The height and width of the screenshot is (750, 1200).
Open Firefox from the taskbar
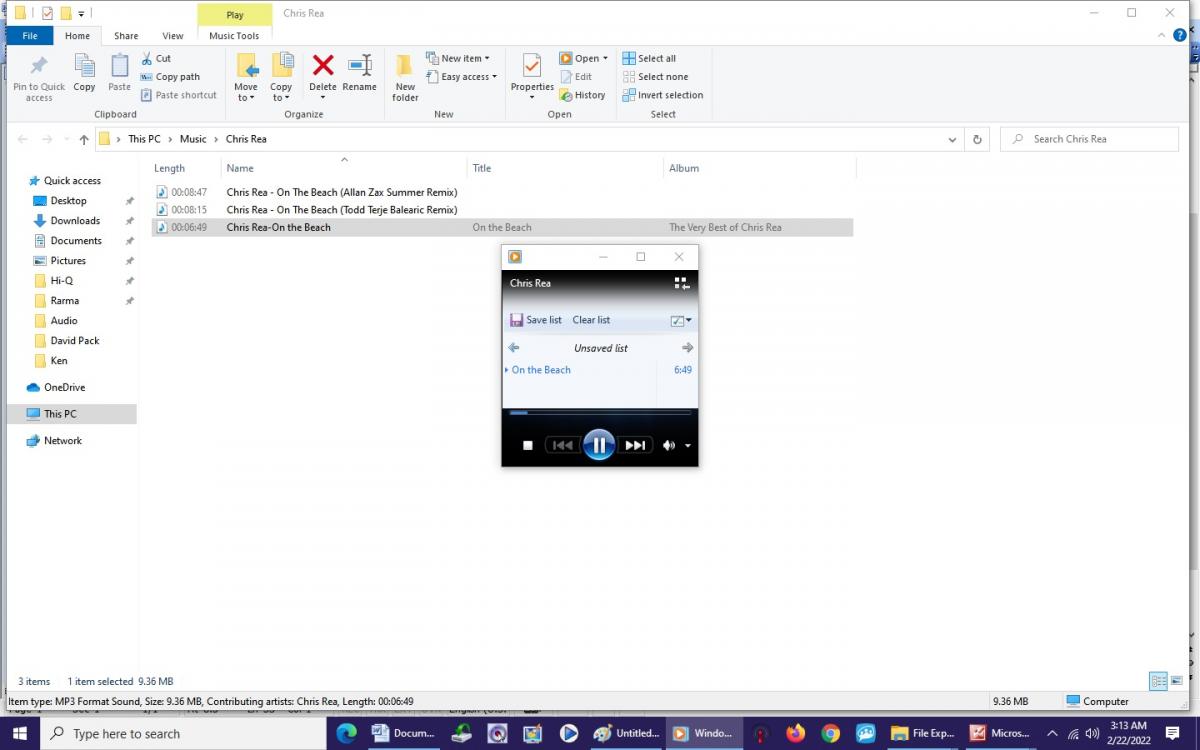point(796,733)
